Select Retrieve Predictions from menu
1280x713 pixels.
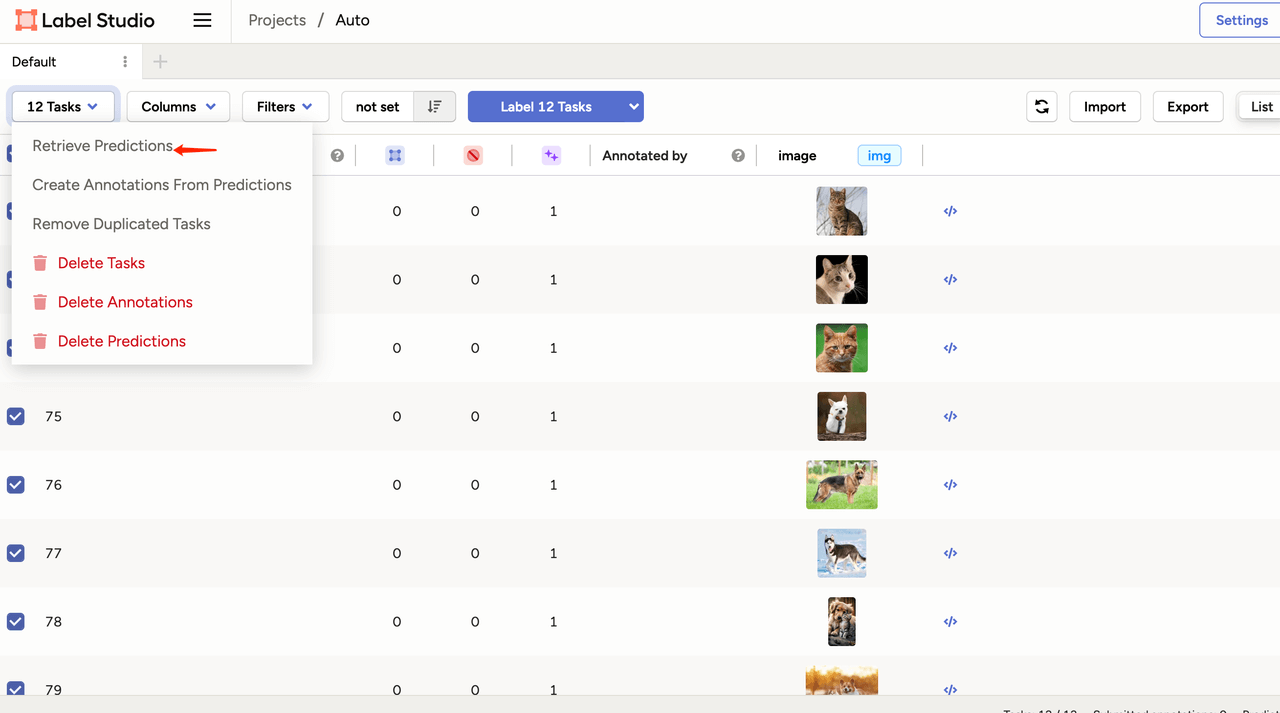(102, 146)
